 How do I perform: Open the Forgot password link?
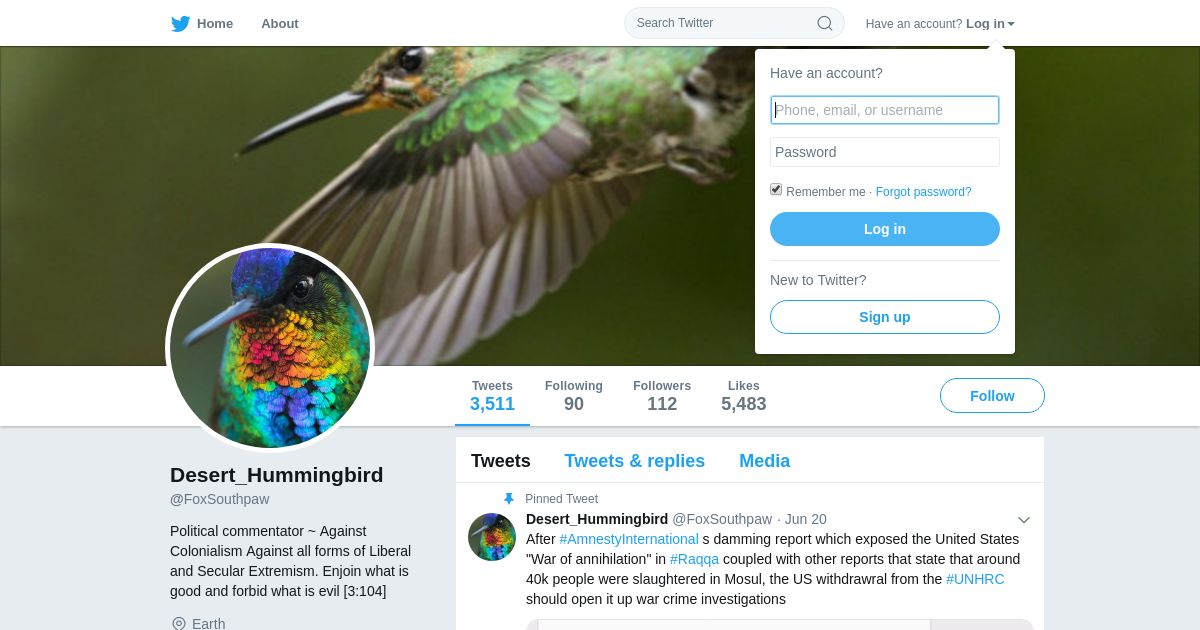tap(924, 192)
